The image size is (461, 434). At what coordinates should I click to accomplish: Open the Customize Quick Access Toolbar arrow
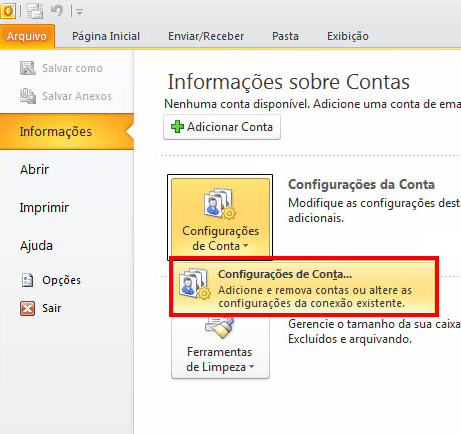pyautogui.click(x=79, y=12)
